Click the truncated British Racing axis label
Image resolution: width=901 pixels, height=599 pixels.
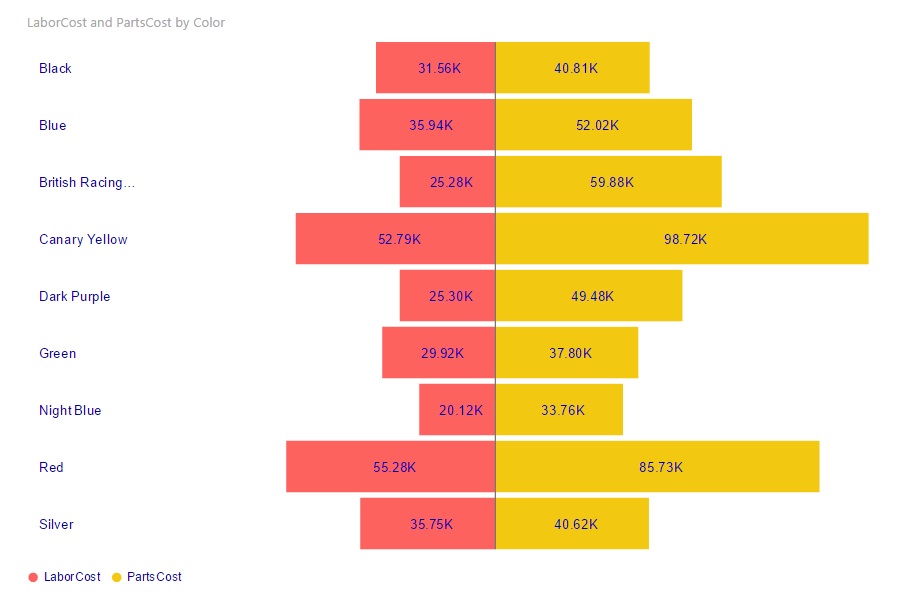pyautogui.click(x=86, y=182)
